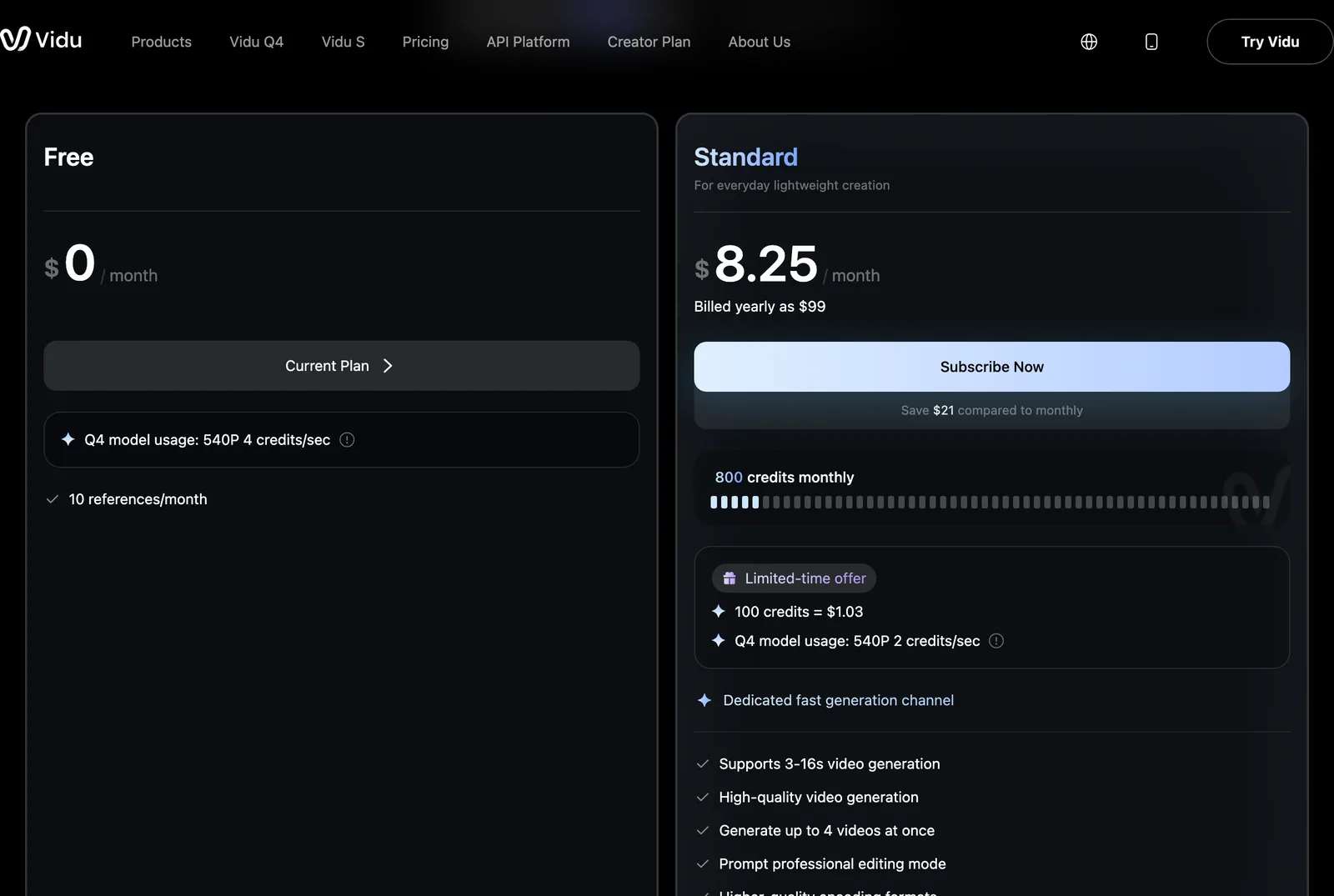
Task: Click chevron arrow on Current Plan button
Action: point(388,366)
